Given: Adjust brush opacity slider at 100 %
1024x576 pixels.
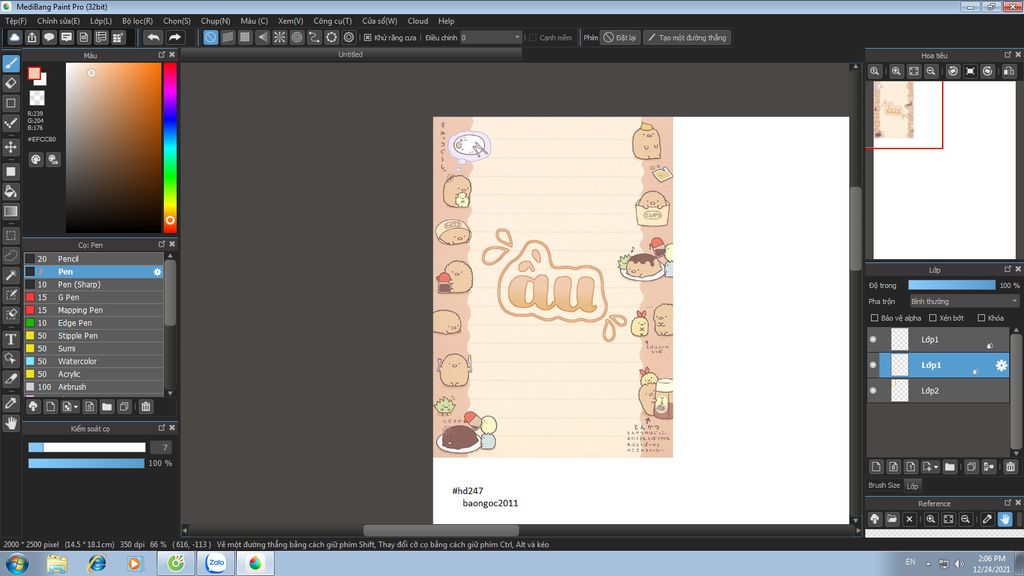Looking at the screenshot, I should click(x=86, y=463).
